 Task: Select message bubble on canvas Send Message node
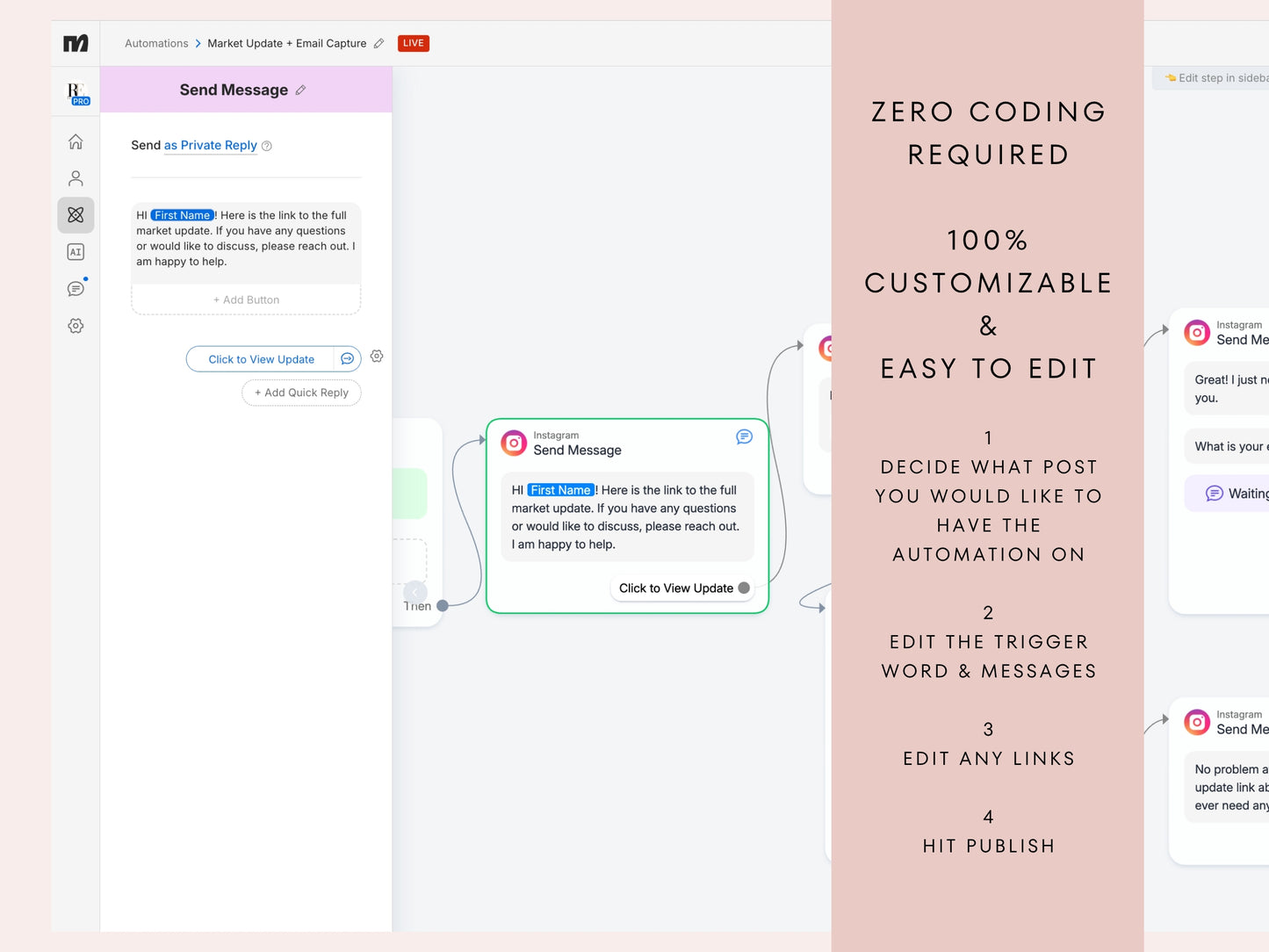coord(627,517)
